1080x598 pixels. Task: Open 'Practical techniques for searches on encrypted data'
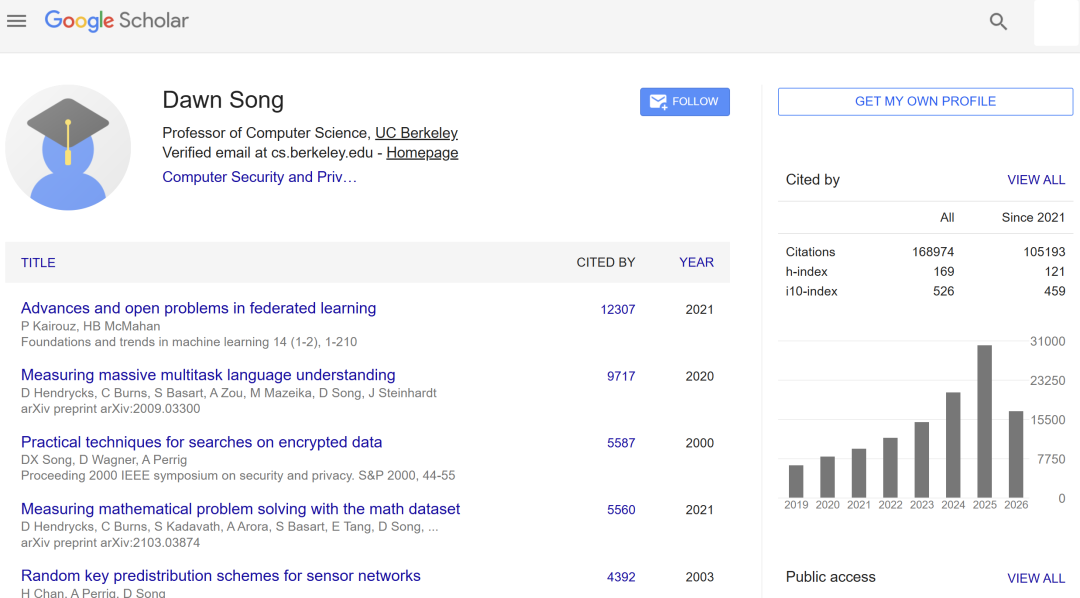[x=201, y=442]
